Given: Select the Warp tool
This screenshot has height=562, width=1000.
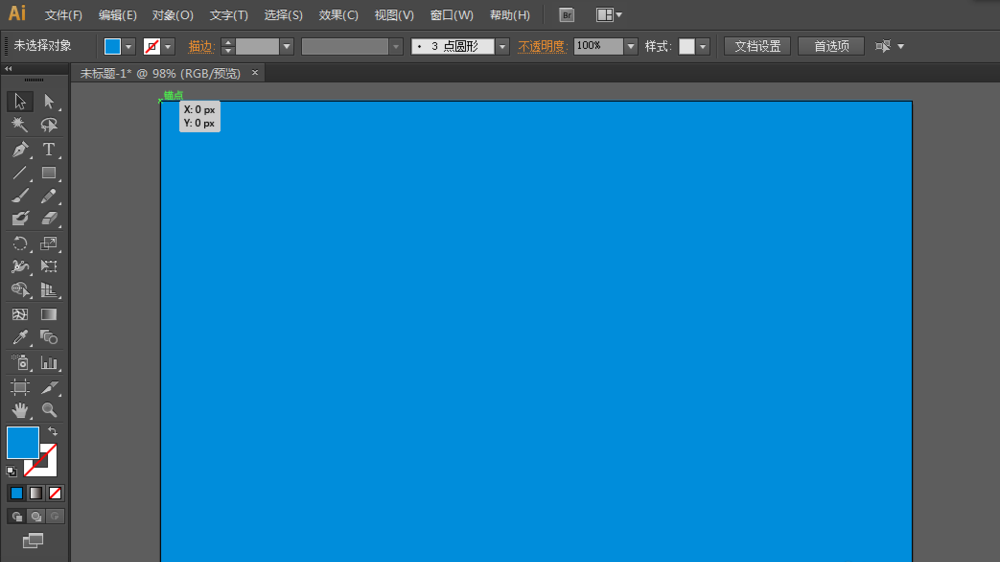Looking at the screenshot, I should [20, 266].
